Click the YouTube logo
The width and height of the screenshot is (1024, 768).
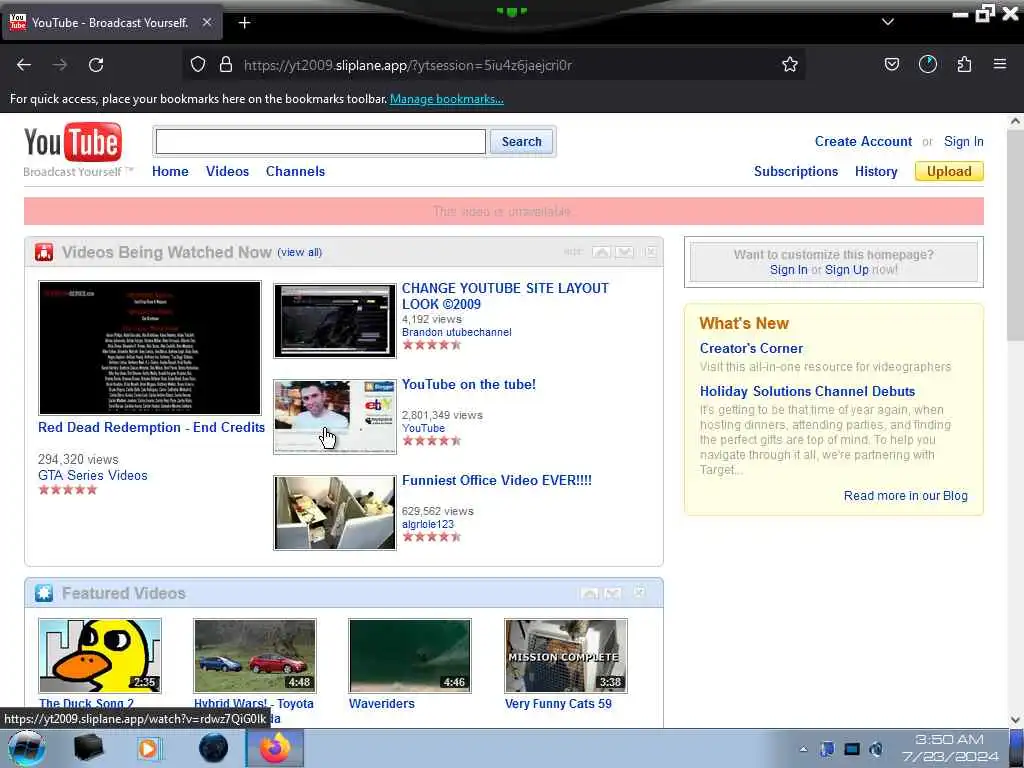pyautogui.click(x=72, y=143)
